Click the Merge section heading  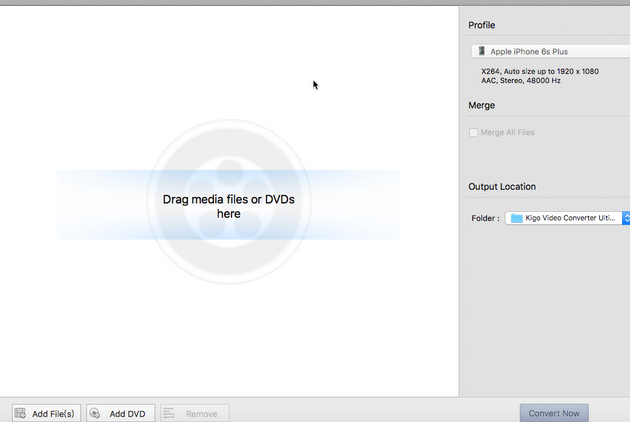(481, 105)
